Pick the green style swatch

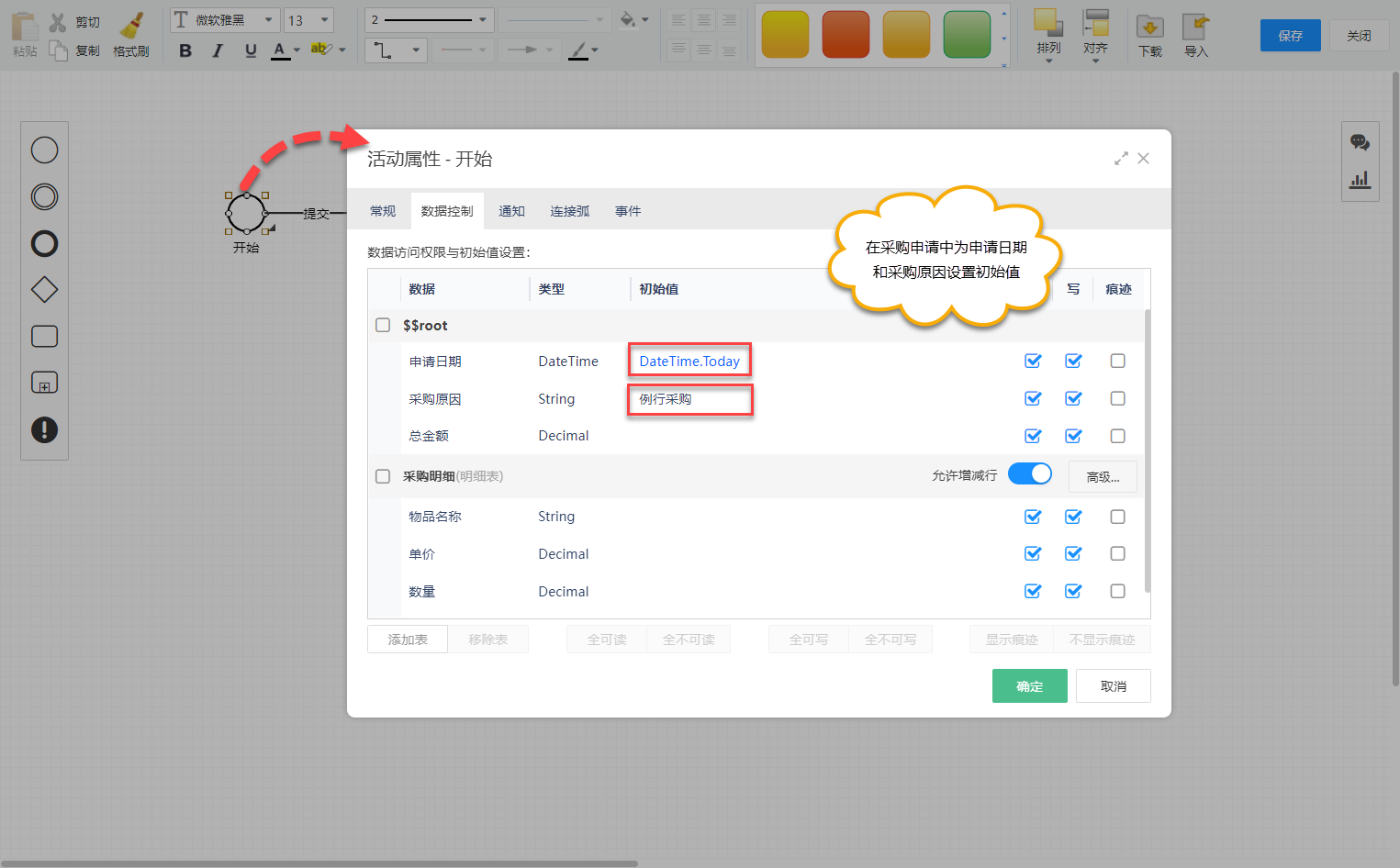pyautogui.click(x=967, y=35)
